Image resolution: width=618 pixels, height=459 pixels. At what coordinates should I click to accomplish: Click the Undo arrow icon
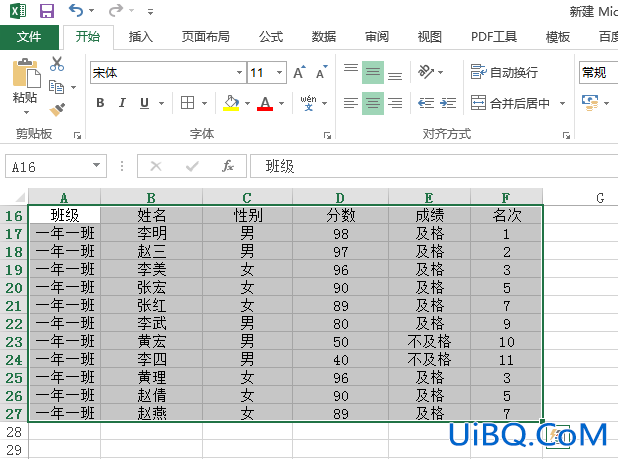[x=76, y=10]
